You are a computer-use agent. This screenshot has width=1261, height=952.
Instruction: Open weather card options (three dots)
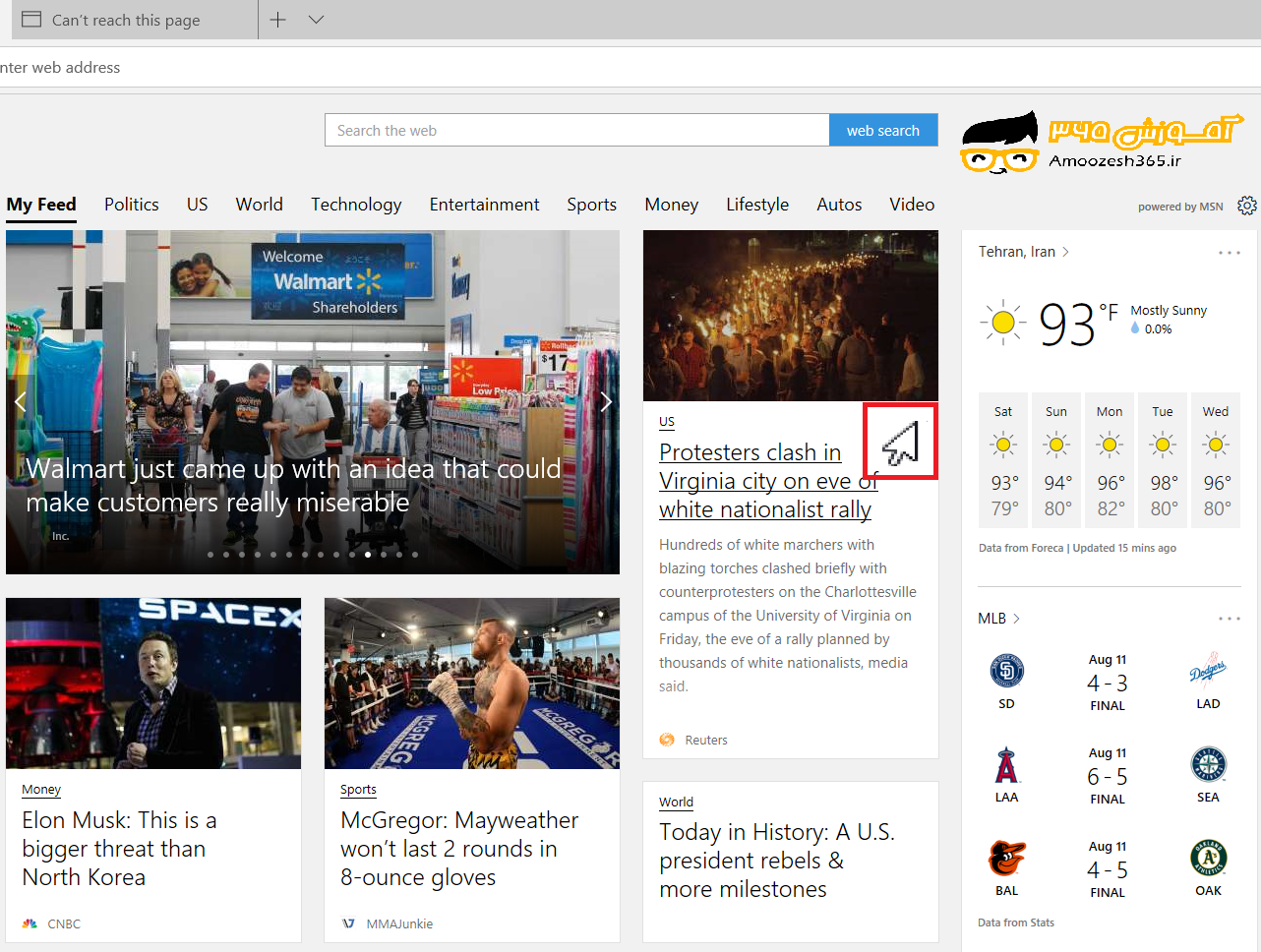pos(1230,253)
